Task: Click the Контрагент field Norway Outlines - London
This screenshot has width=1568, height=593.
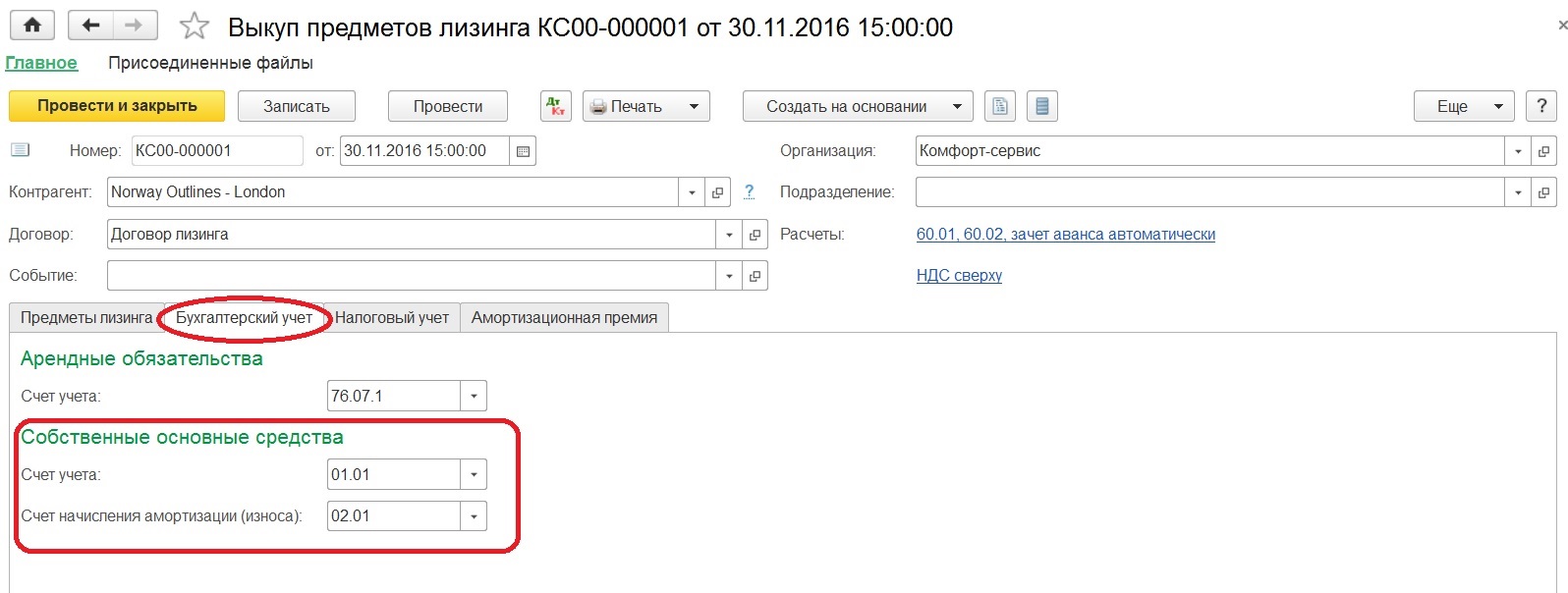Action: [392, 192]
